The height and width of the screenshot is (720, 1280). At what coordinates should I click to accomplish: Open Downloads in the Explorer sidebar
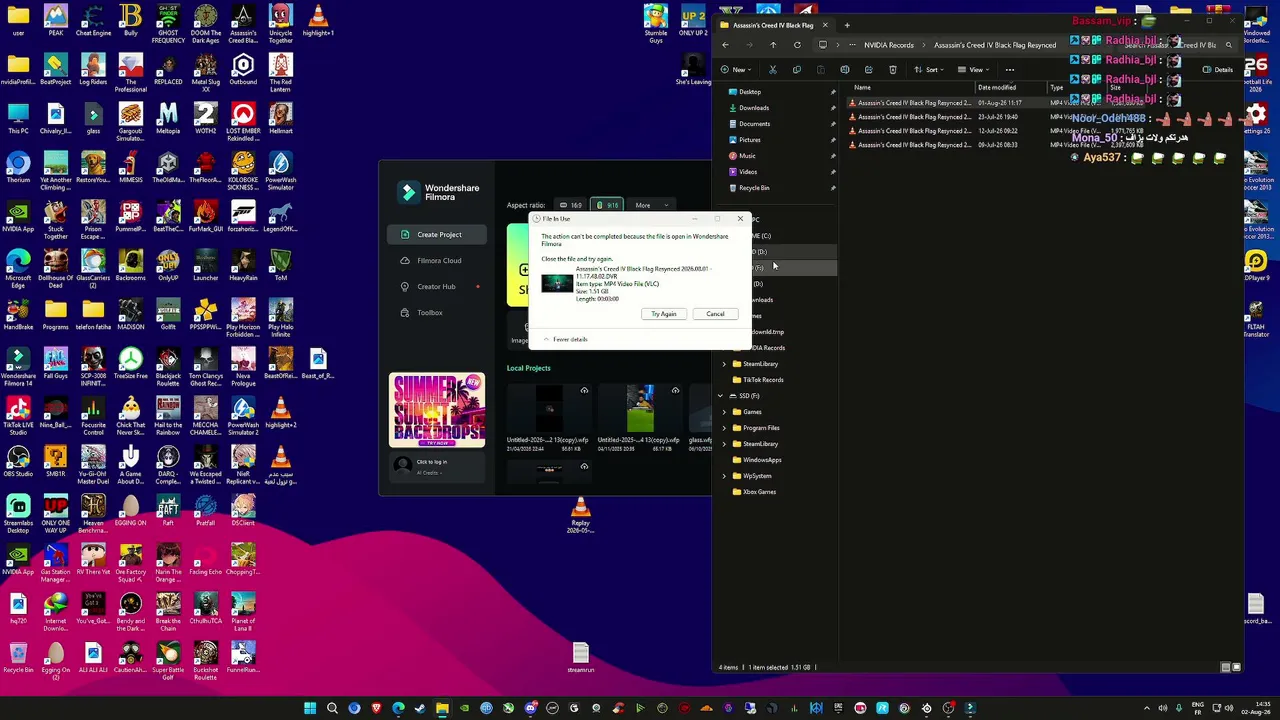click(x=754, y=108)
